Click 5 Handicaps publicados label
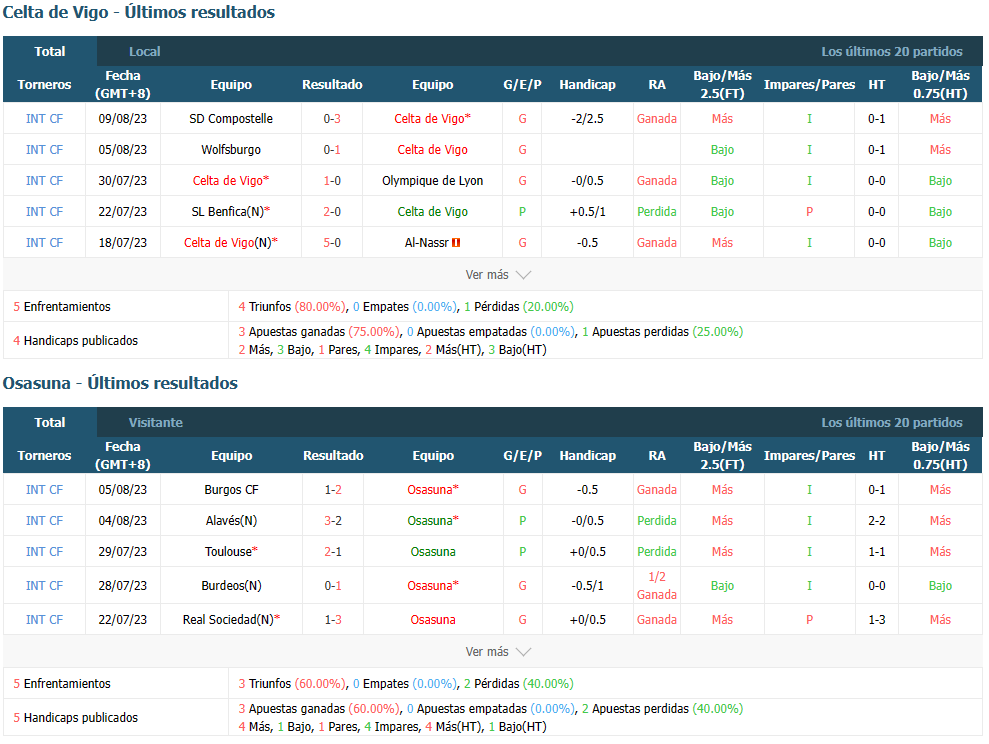The height and width of the screenshot is (744, 989). click(x=75, y=718)
